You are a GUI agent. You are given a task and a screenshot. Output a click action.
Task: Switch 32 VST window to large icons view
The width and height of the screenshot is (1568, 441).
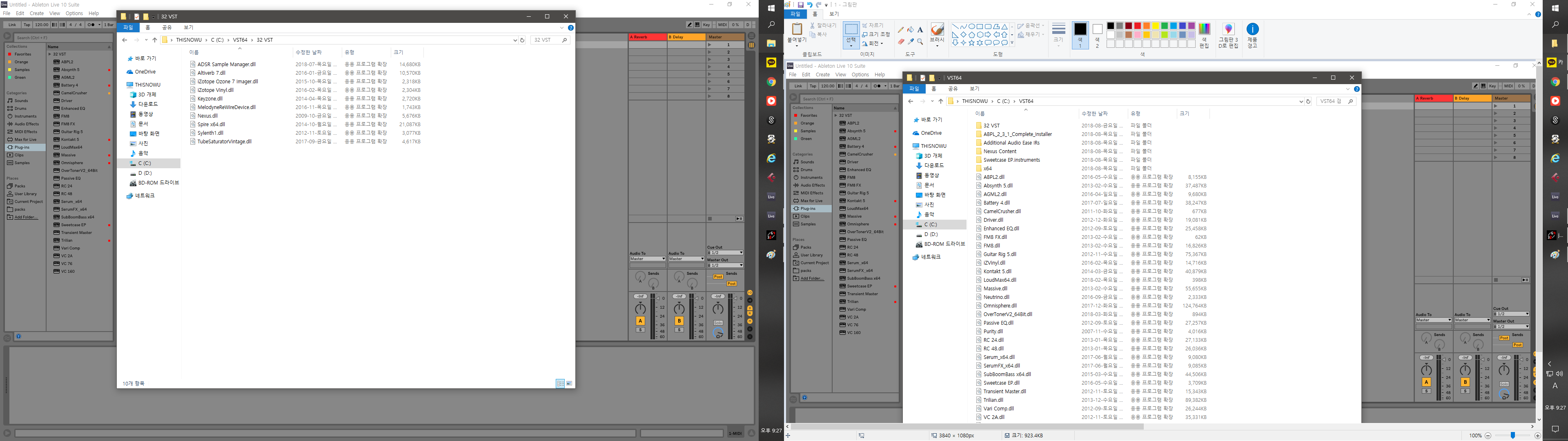click(x=569, y=383)
